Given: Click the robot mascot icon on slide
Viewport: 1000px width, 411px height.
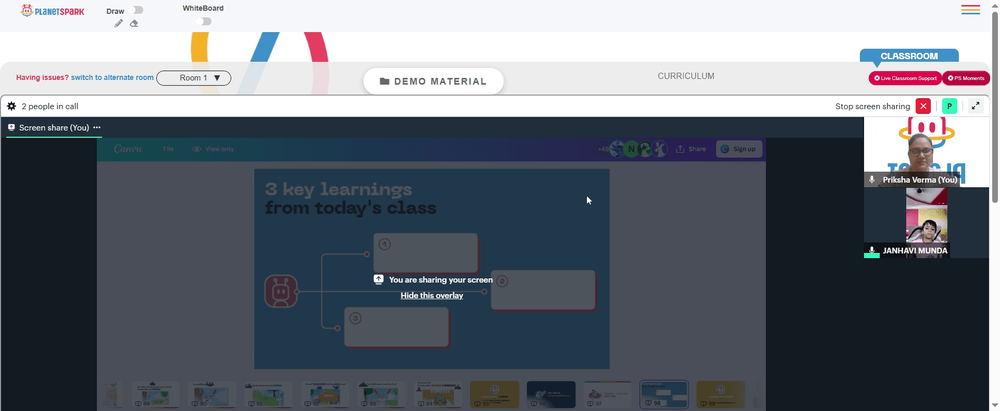Looking at the screenshot, I should click(x=281, y=292).
